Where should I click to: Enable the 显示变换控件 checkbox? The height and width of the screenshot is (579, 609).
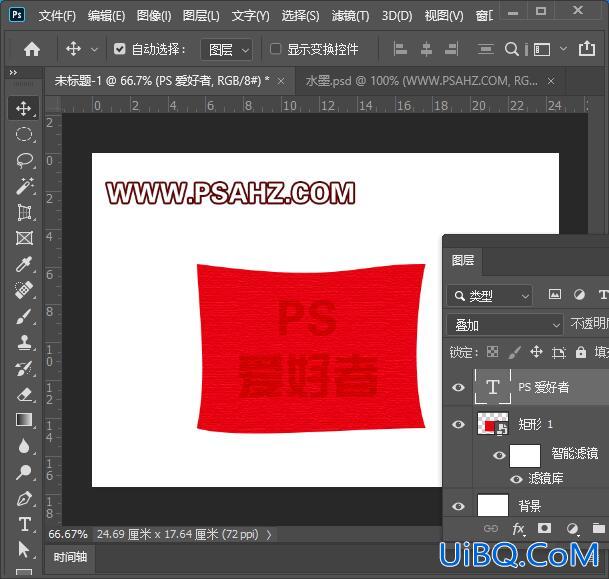pyautogui.click(x=275, y=49)
